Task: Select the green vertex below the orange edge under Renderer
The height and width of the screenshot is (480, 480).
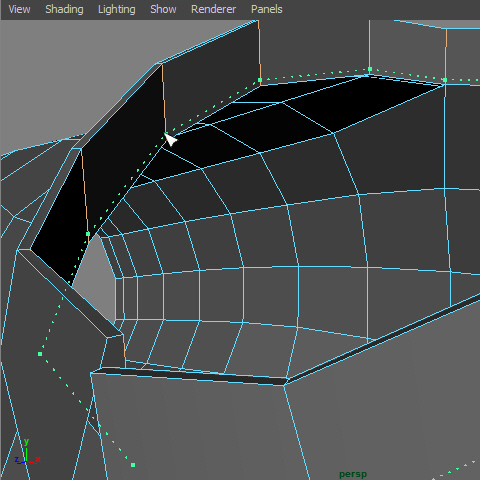Action: click(x=260, y=80)
